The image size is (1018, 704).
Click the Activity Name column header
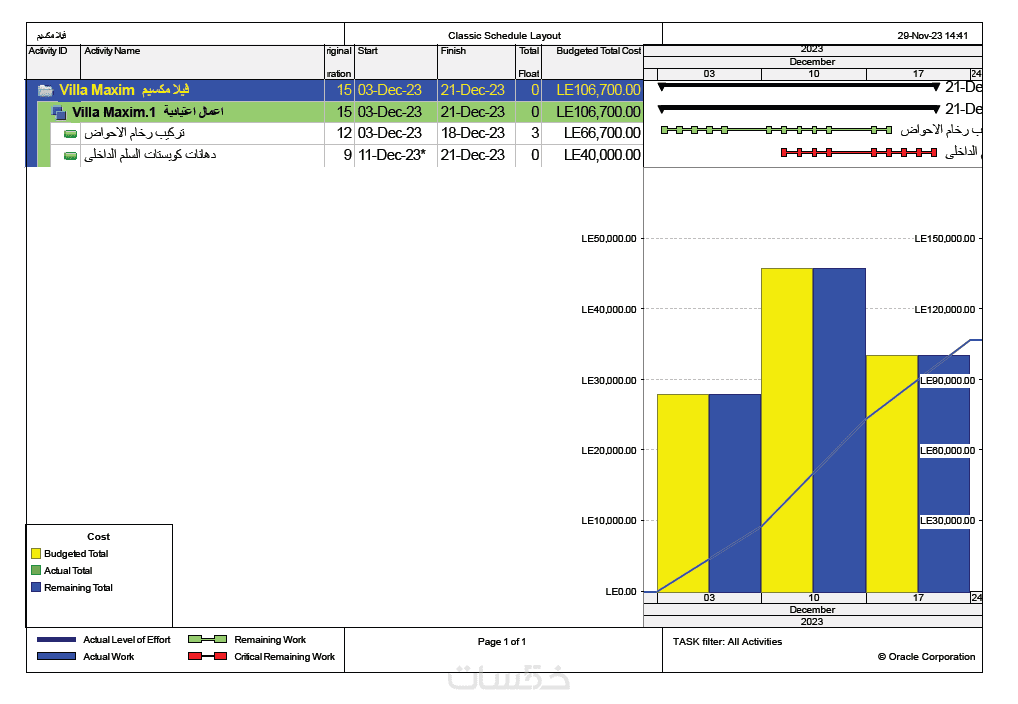pyautogui.click(x=203, y=62)
